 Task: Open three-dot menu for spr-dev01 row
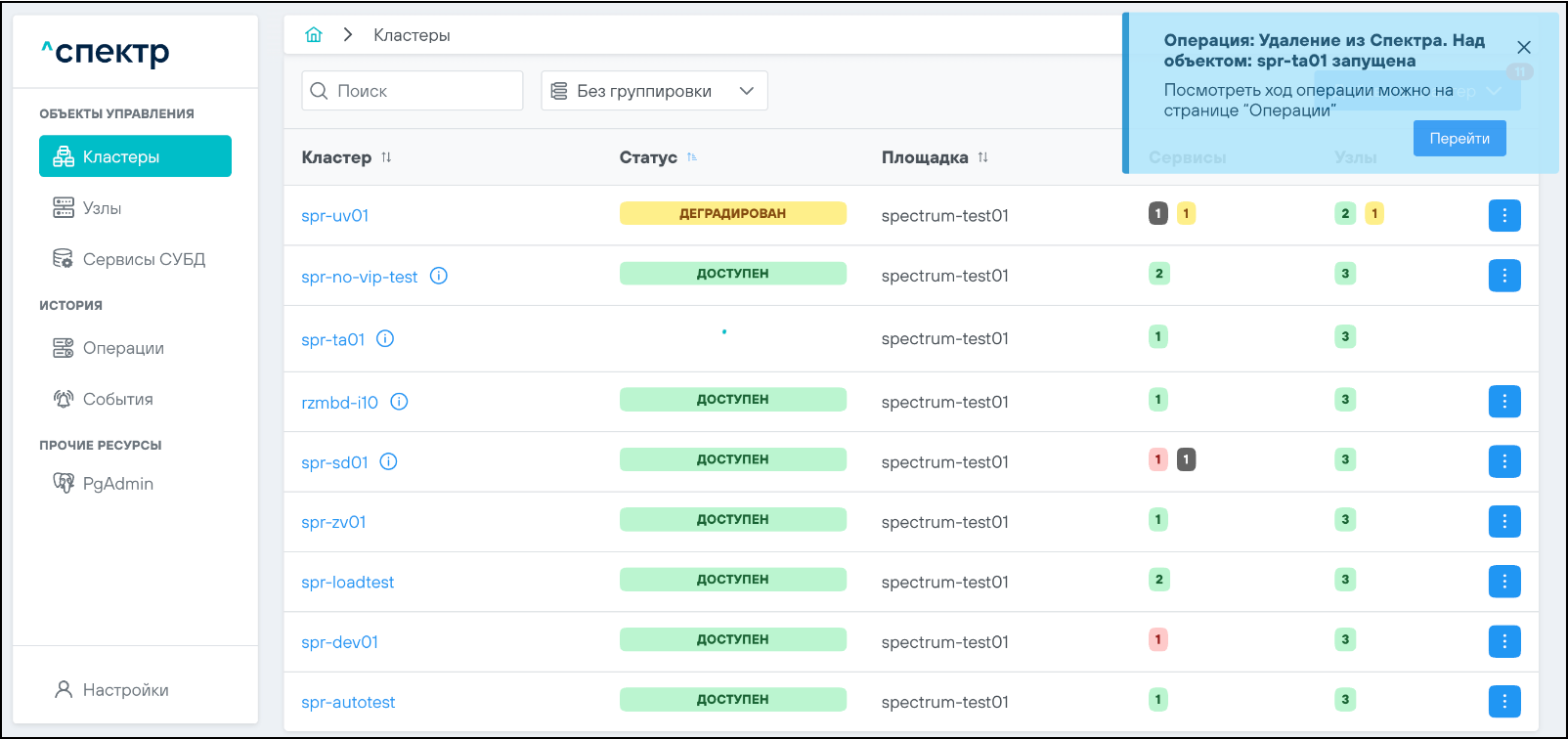pos(1503,641)
